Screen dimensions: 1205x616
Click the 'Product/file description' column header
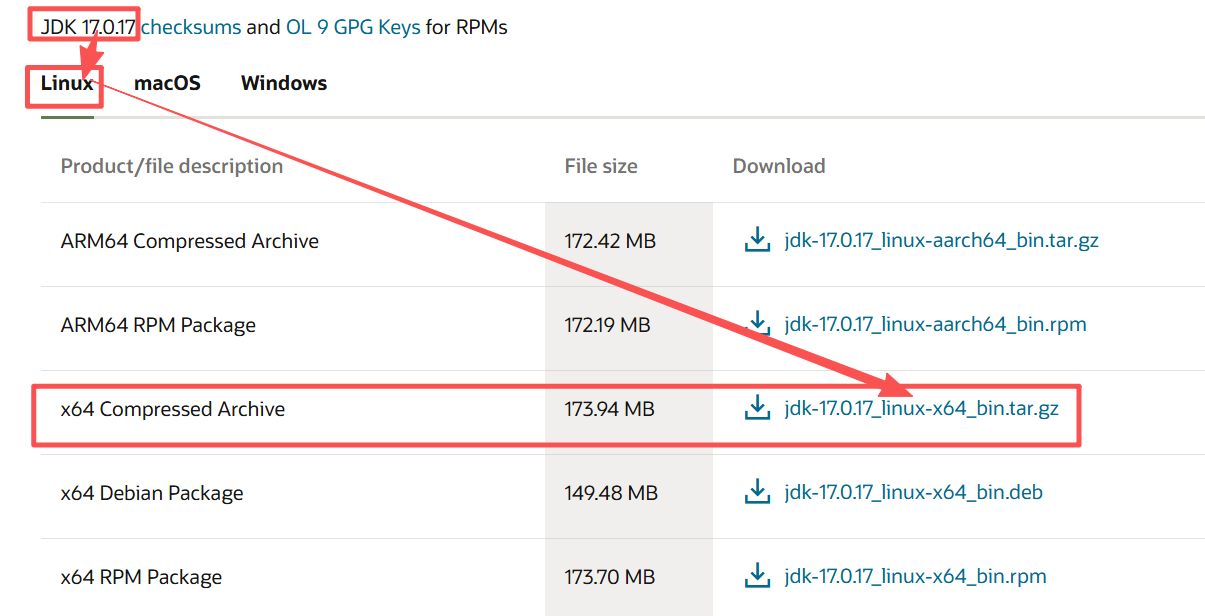172,166
